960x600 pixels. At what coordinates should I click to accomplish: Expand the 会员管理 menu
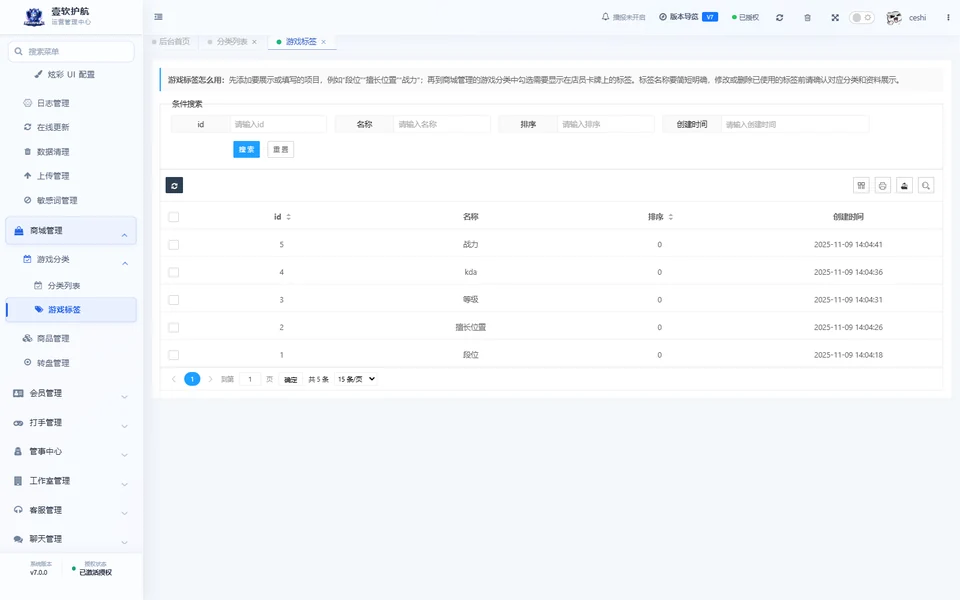(x=71, y=393)
